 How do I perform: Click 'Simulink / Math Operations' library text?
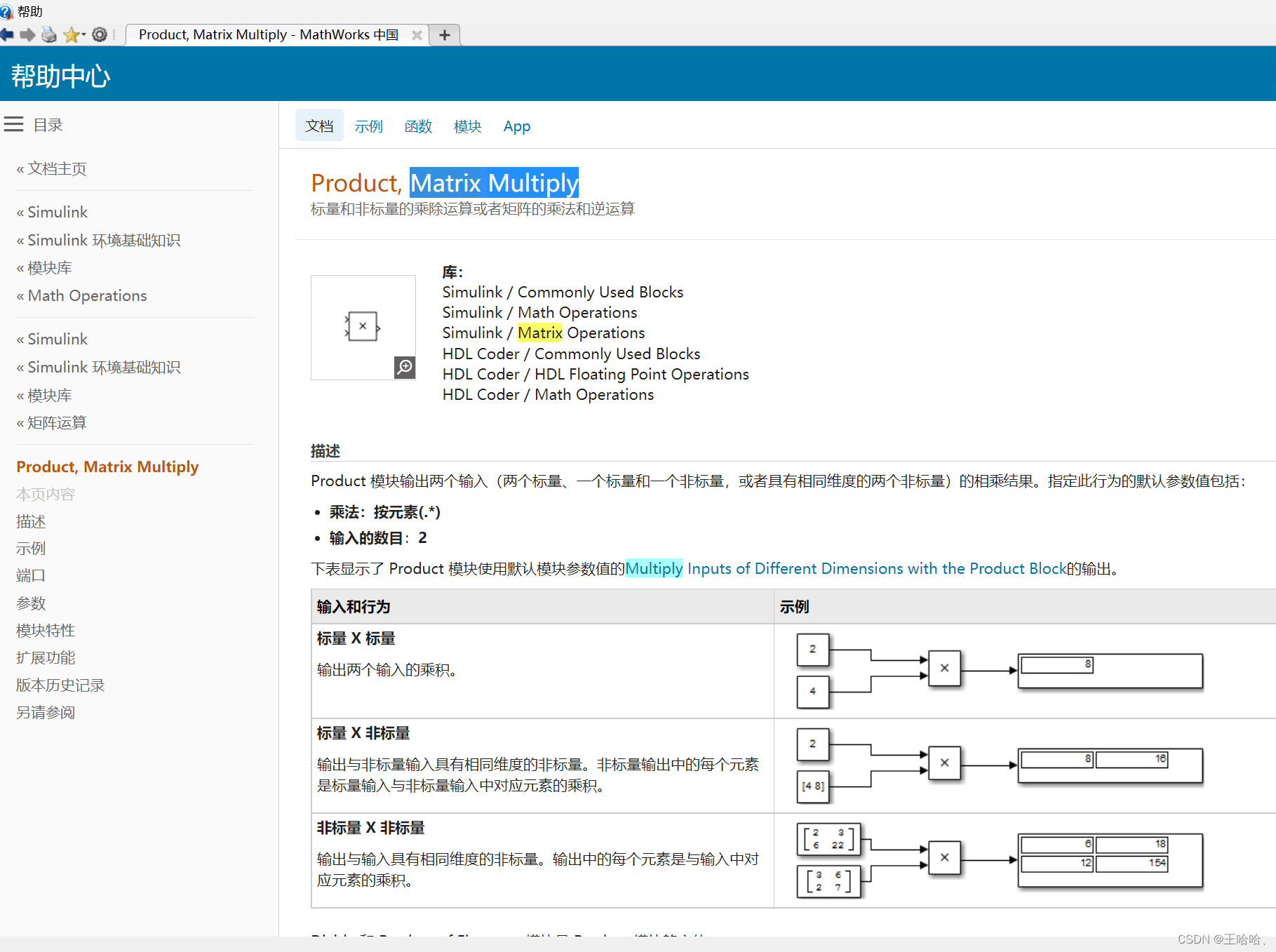point(539,312)
